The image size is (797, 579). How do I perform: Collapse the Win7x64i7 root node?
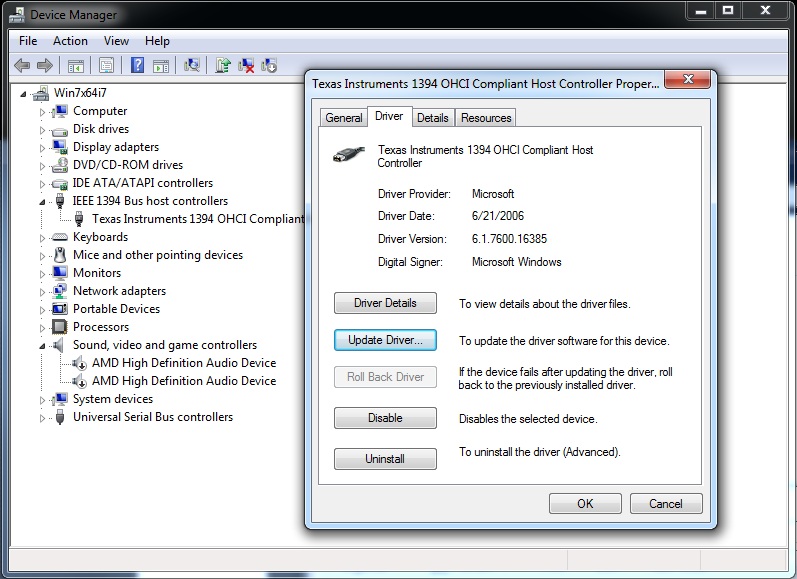(23, 94)
